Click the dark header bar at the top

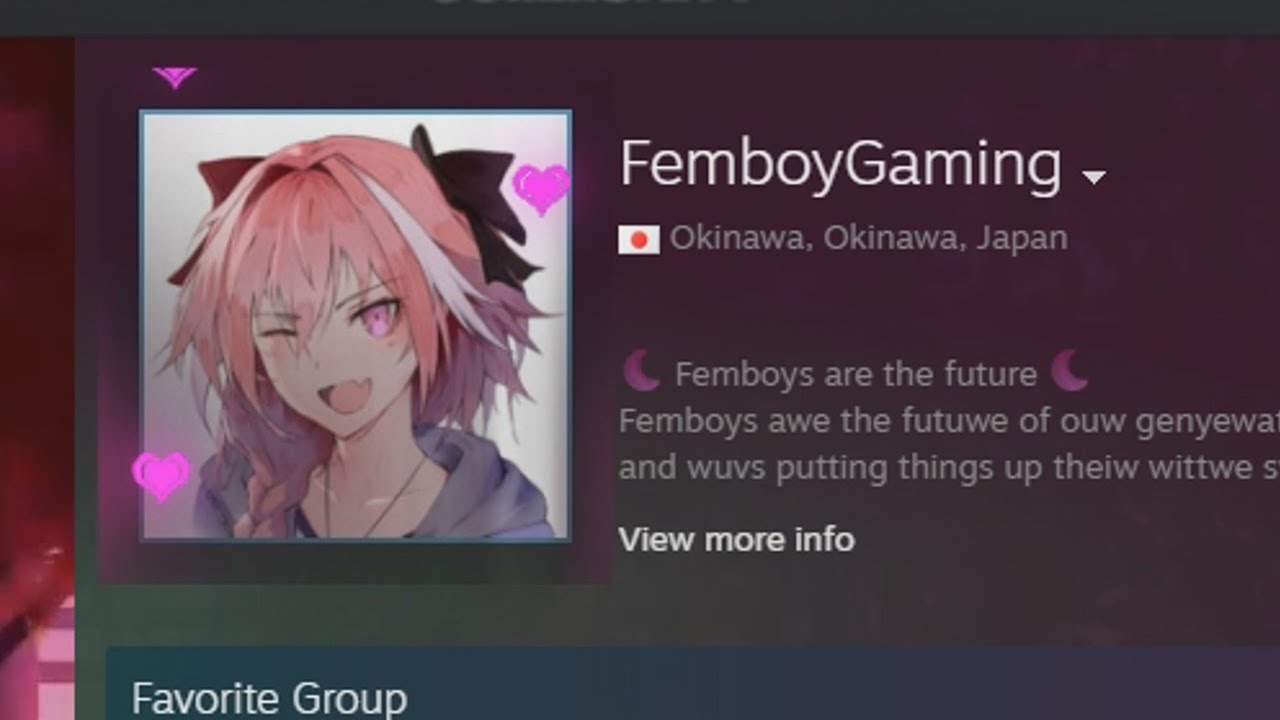point(640,17)
